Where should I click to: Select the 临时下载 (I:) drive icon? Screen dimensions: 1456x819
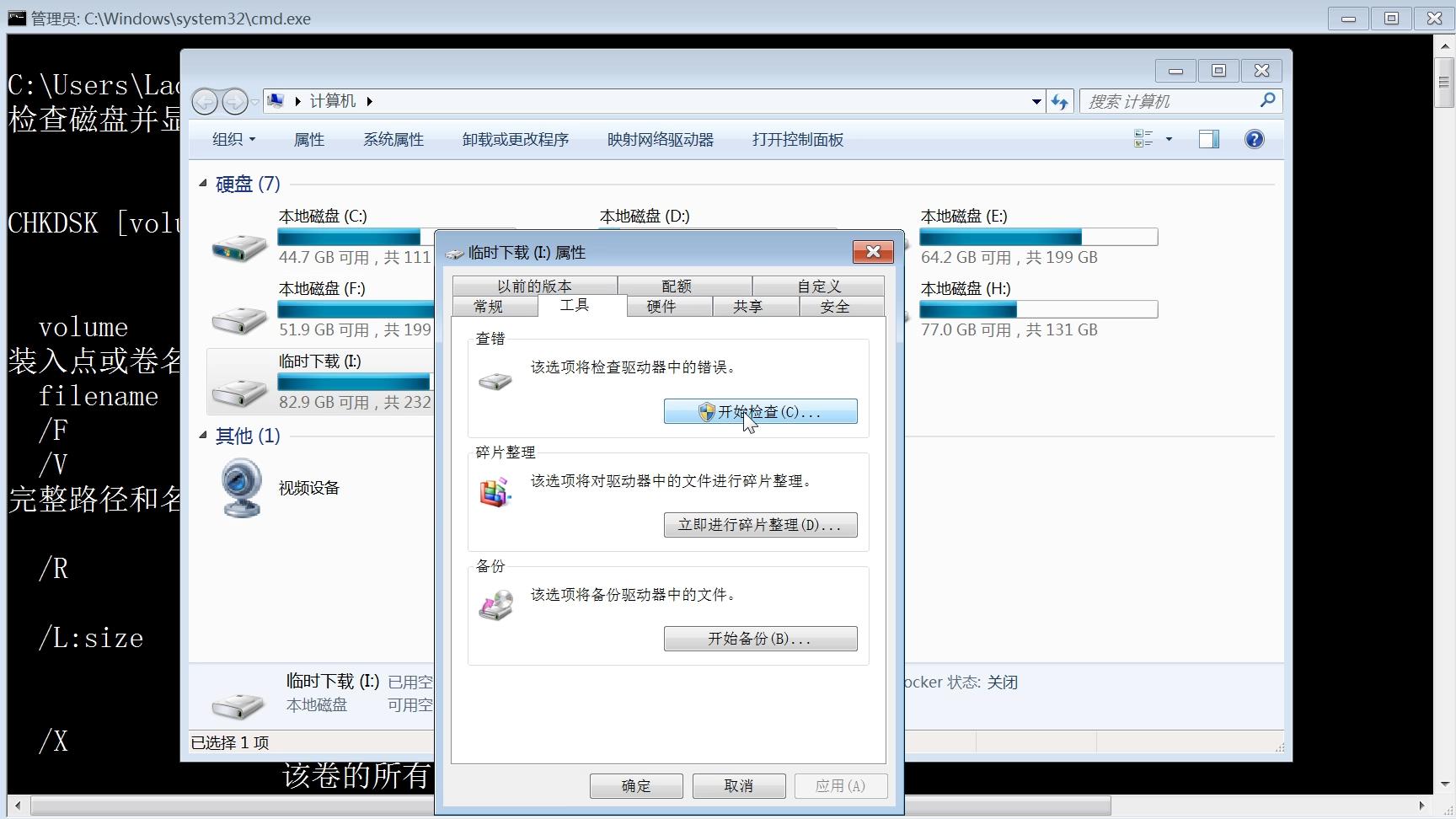pyautogui.click(x=238, y=389)
